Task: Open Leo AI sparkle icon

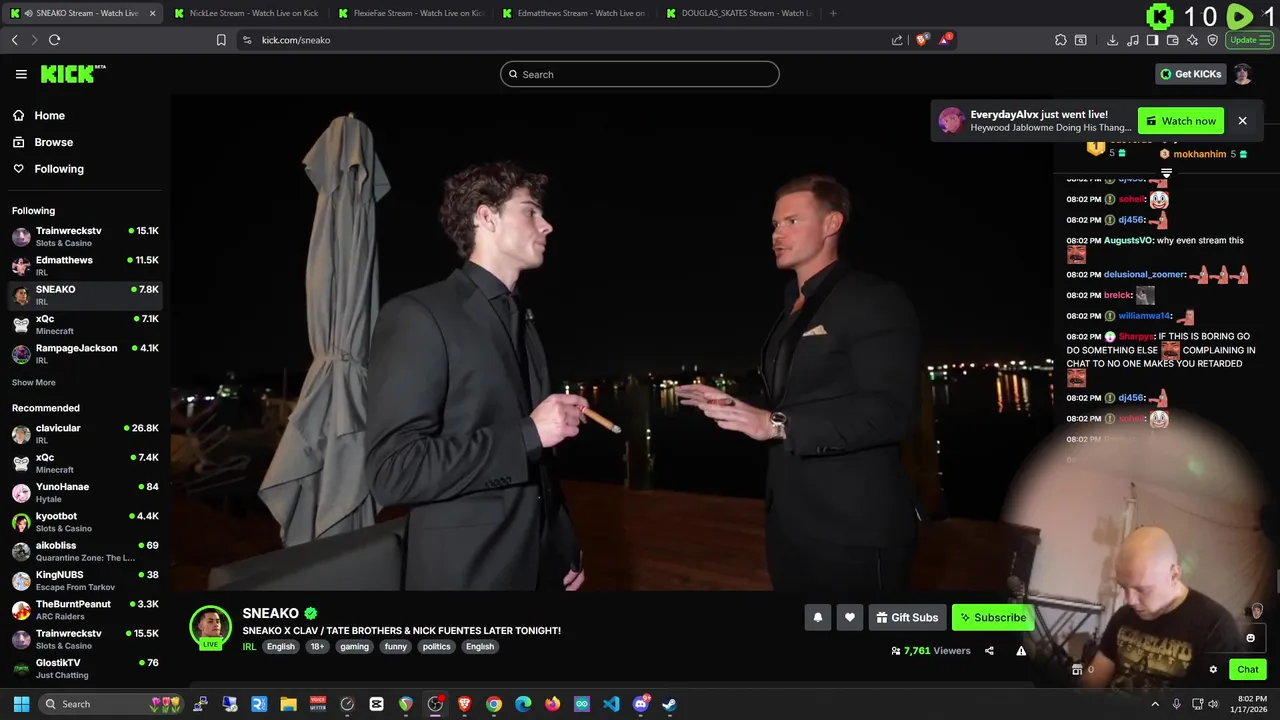Action: click(x=1192, y=40)
